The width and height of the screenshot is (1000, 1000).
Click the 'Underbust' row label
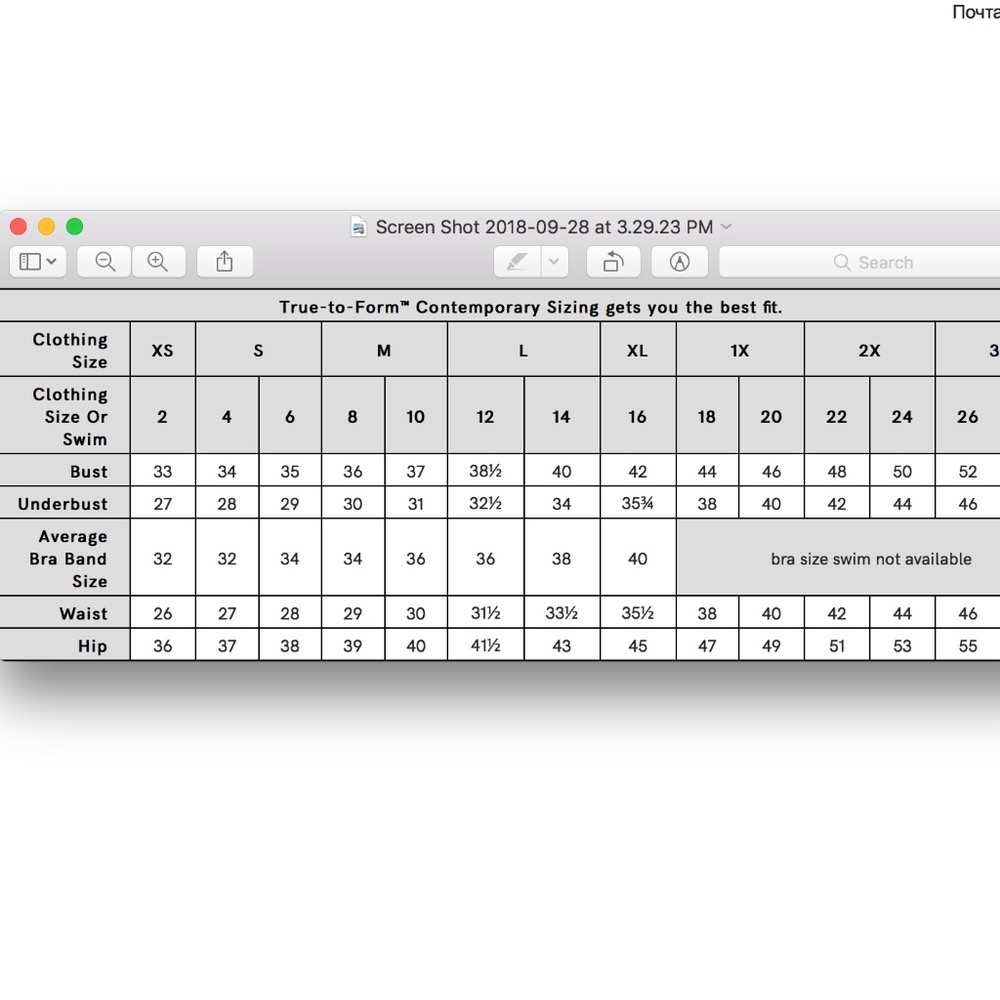point(62,504)
